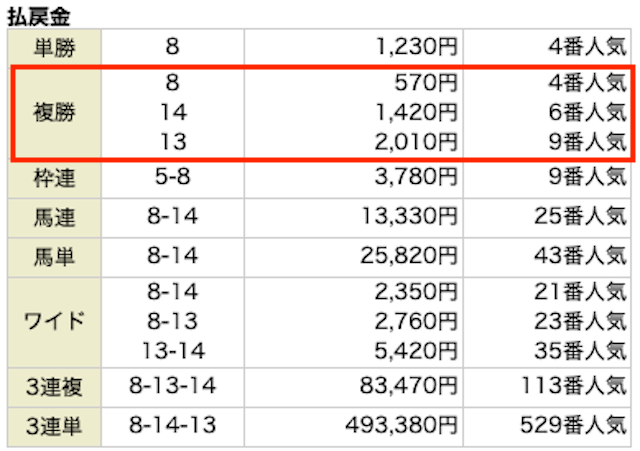Click the 単勝 row label cell
Screen dimensions: 640x451
54,47
